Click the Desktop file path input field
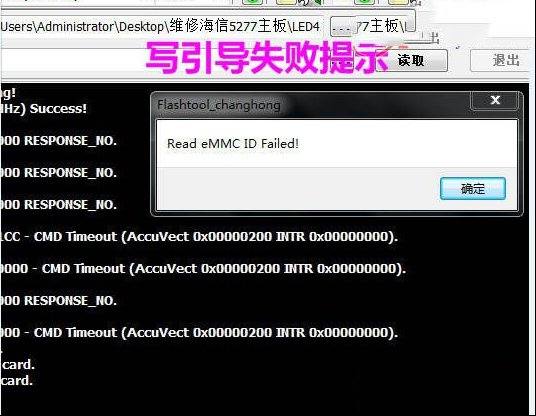 161,26
